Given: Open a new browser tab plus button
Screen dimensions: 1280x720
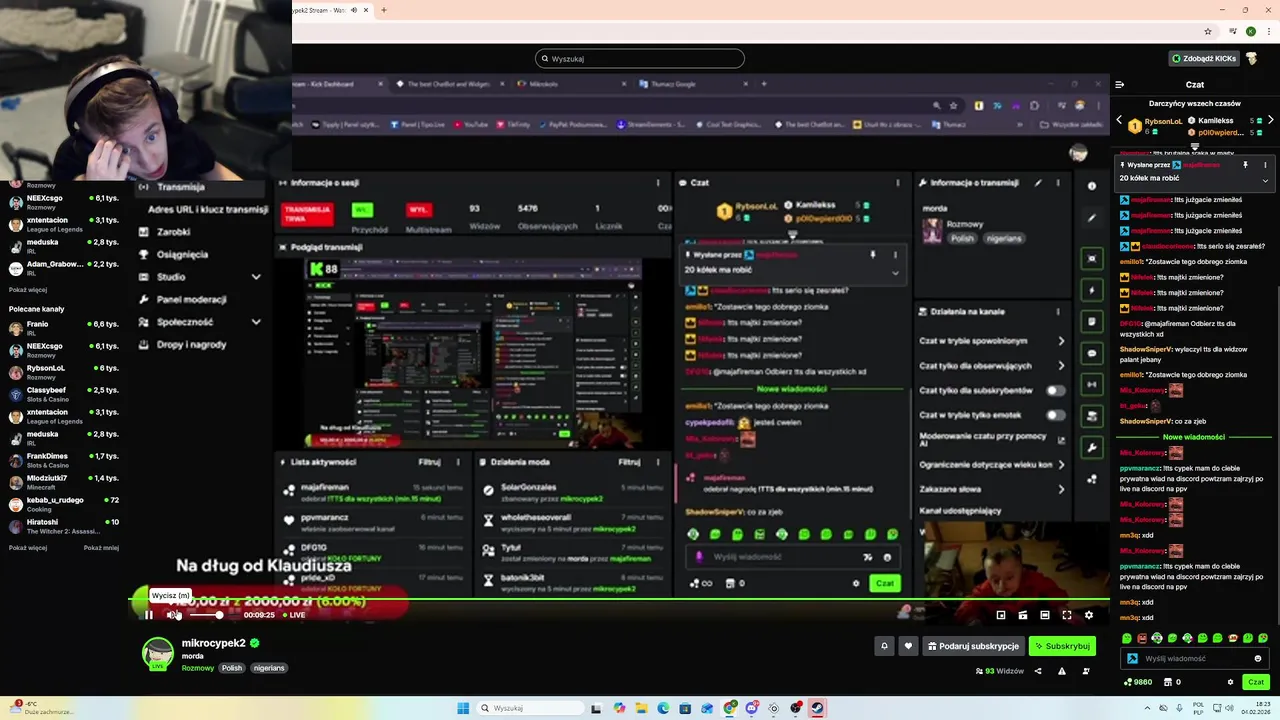Looking at the screenshot, I should pos(383,10).
